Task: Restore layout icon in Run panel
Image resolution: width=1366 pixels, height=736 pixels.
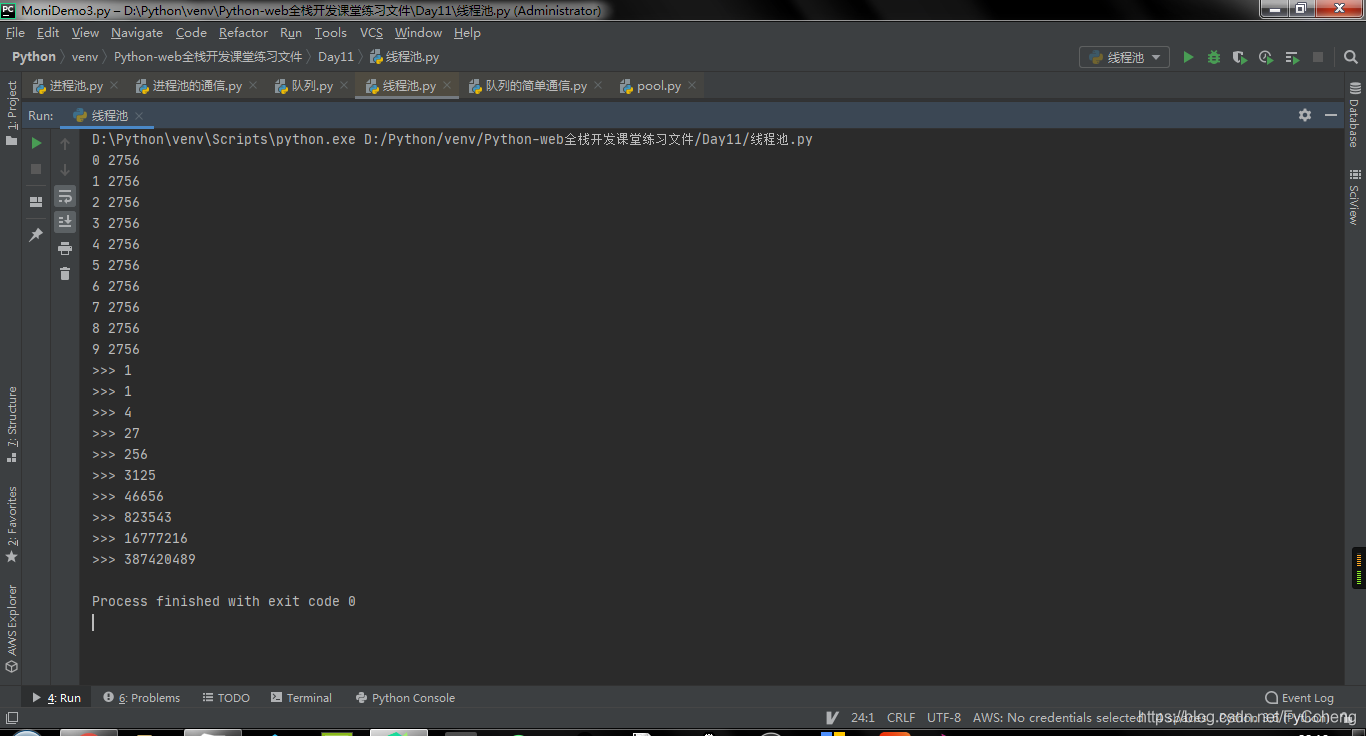Action: [x=36, y=201]
